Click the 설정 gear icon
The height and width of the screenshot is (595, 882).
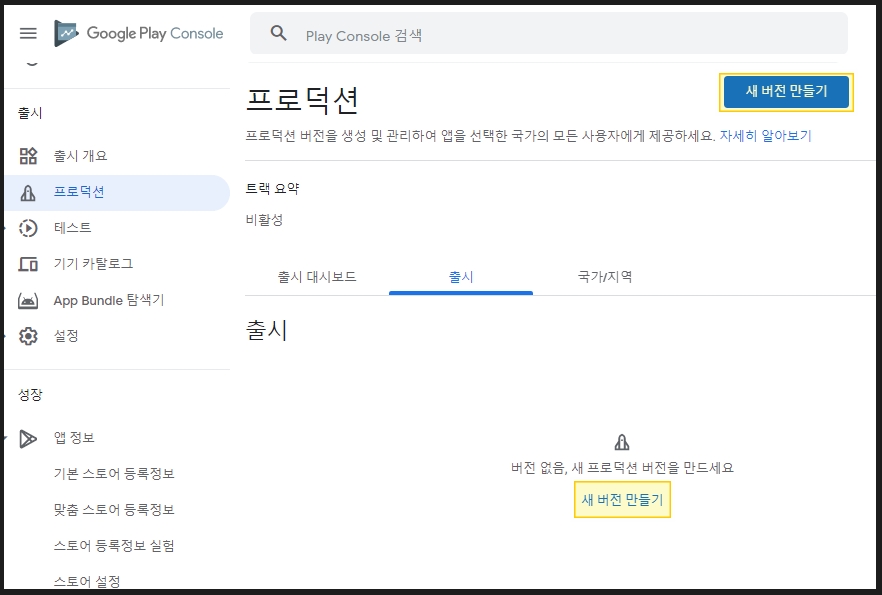(28, 336)
